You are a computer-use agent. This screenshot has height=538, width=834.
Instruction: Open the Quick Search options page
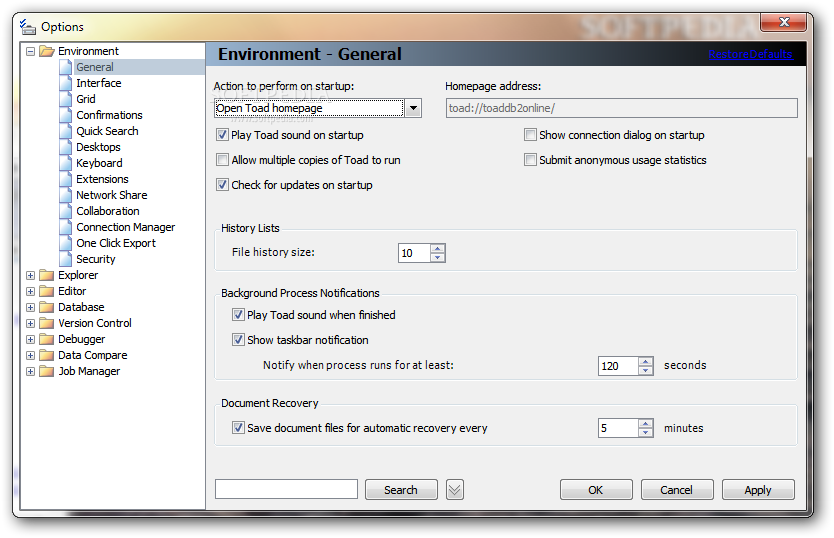(107, 131)
